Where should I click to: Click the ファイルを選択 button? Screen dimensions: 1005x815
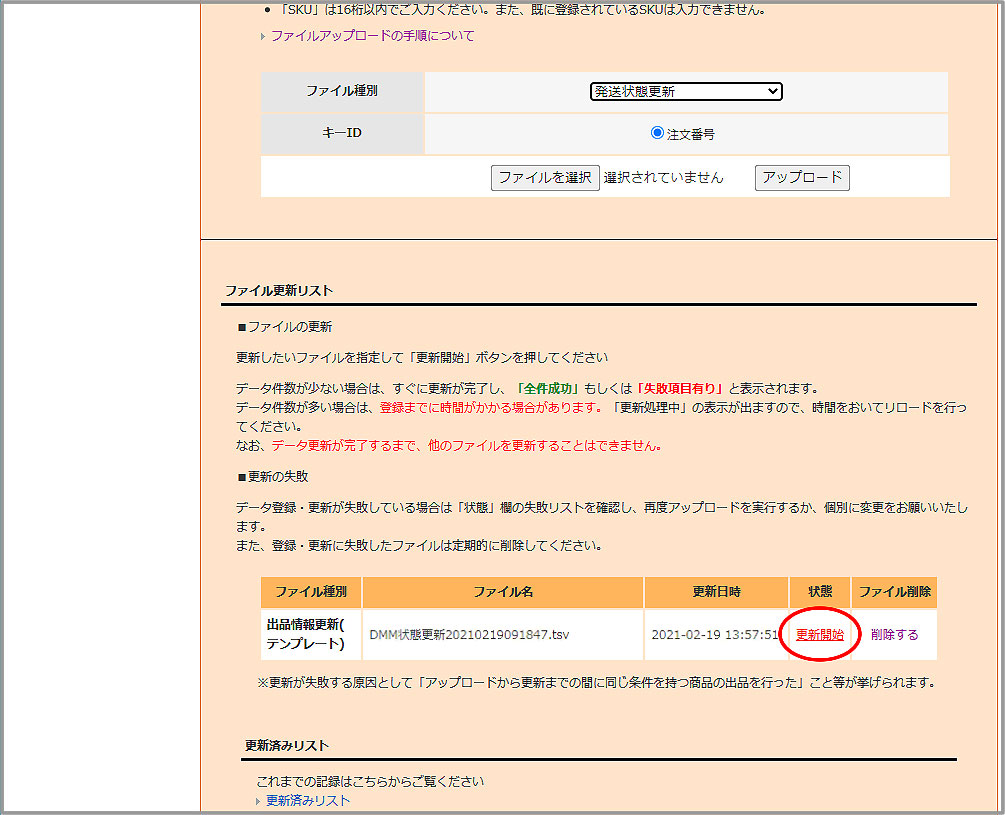tap(545, 177)
